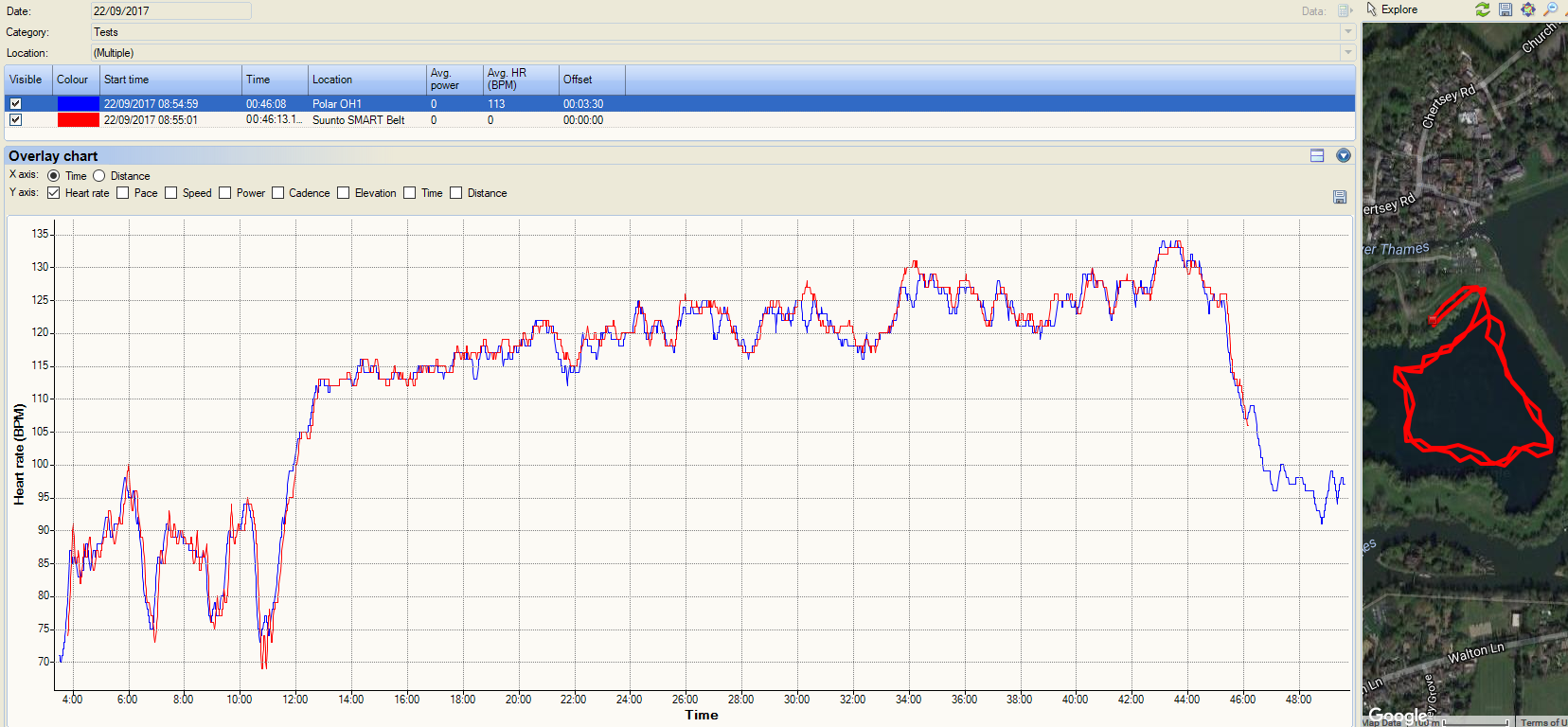Click the fit-route-to-map icon
This screenshot has width=1568, height=727.
pyautogui.click(x=1528, y=9)
